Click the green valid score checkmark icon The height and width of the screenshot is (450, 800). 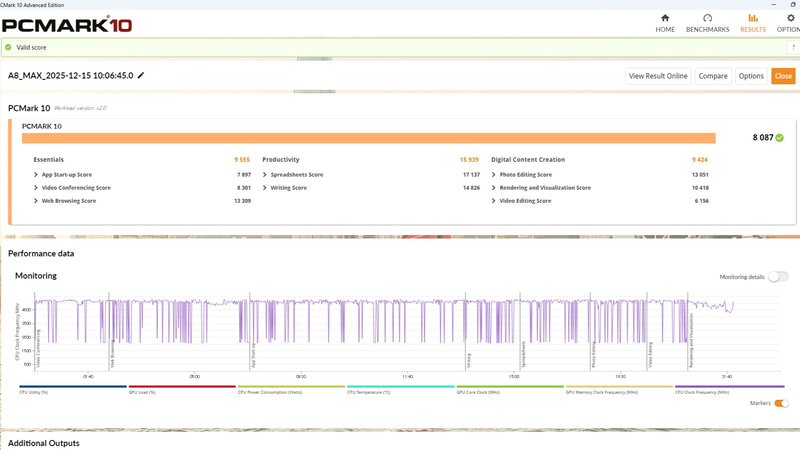tap(8, 47)
